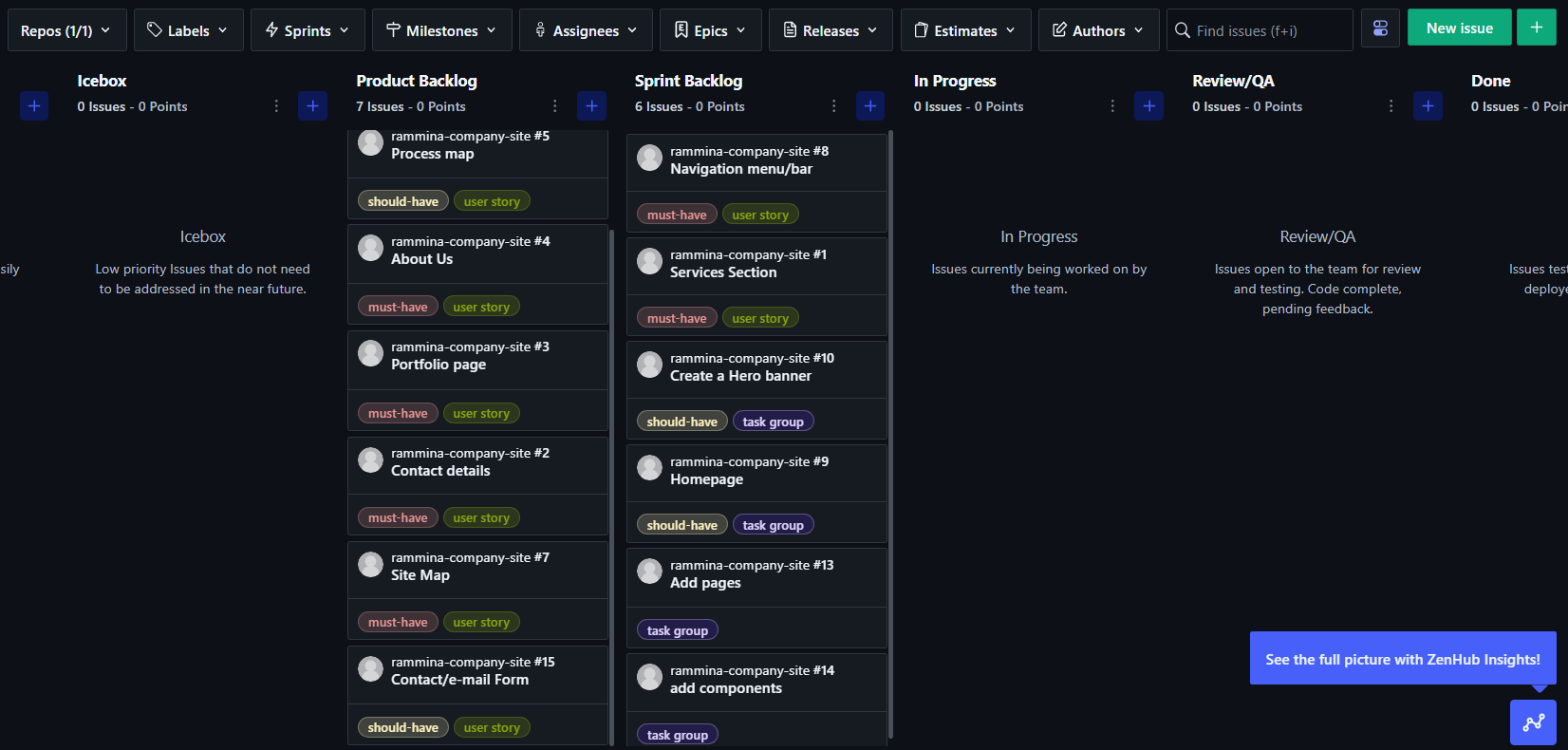Open the Authors filter dropdown

click(1098, 30)
